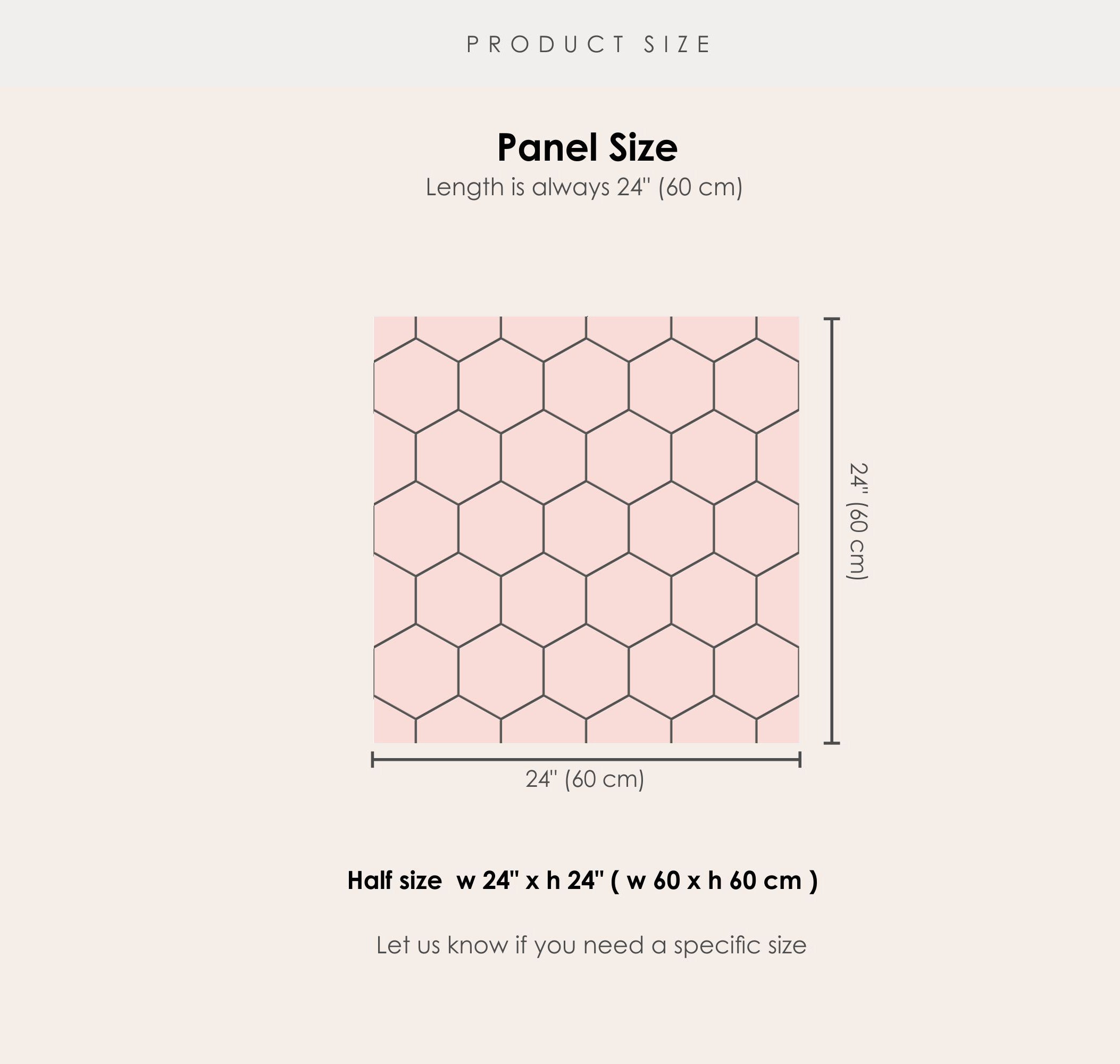This screenshot has height=1064, width=1120.
Task: Click the top-right full hexagon in the panel
Action: click(756, 386)
